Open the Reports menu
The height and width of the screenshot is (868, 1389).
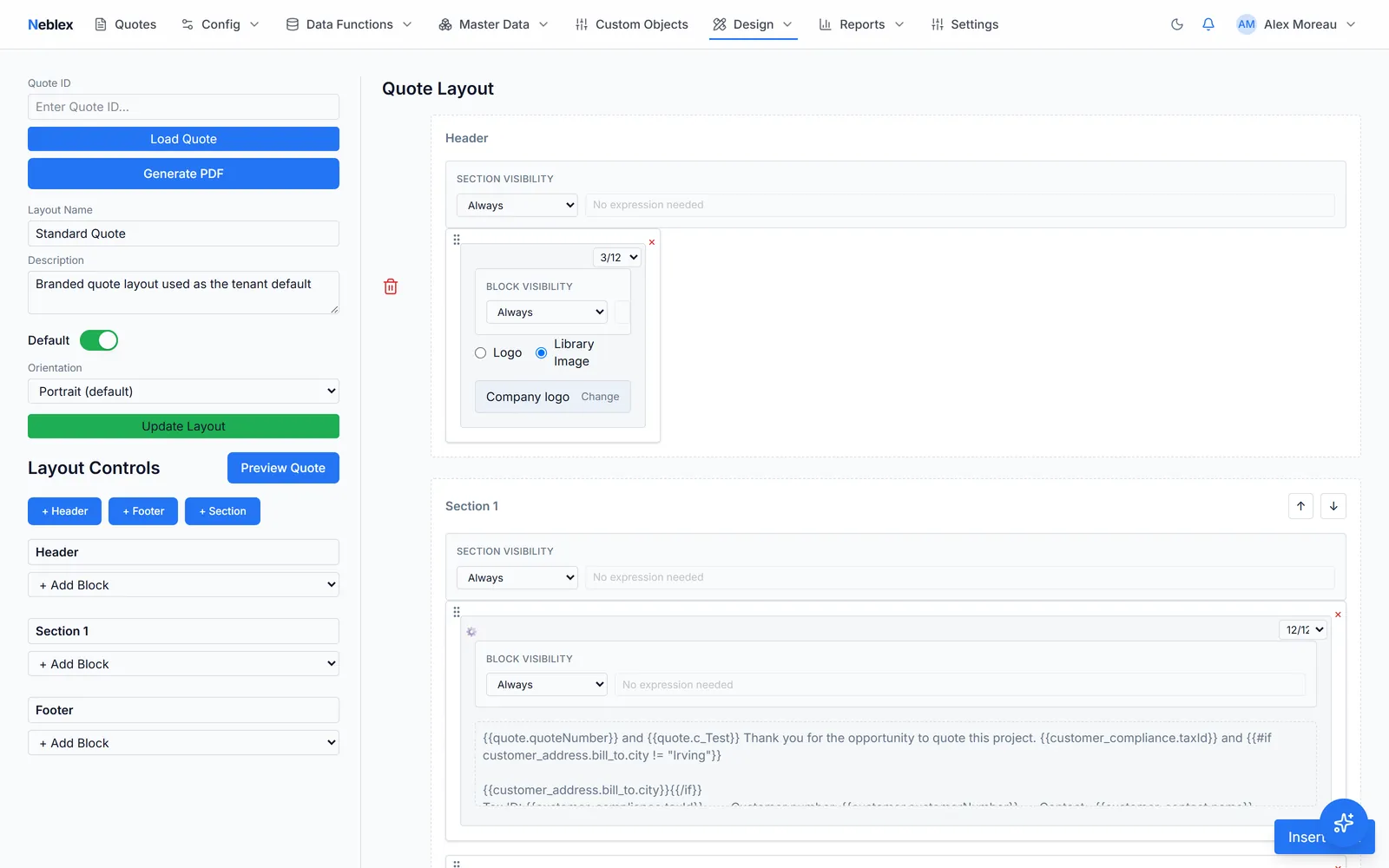[x=861, y=24]
